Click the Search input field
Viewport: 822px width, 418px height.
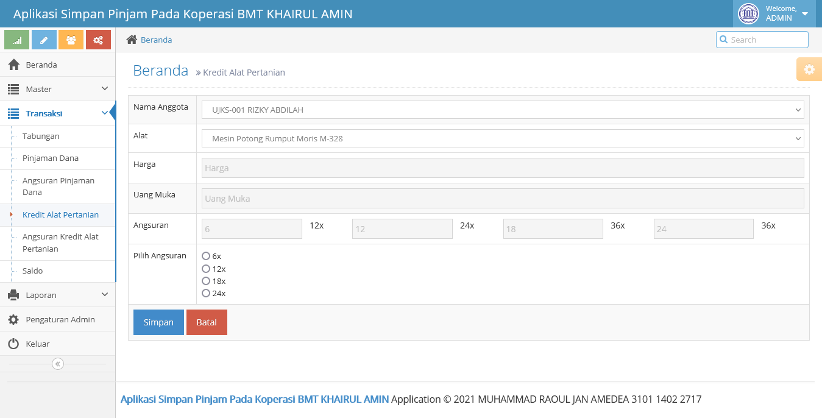pos(762,40)
